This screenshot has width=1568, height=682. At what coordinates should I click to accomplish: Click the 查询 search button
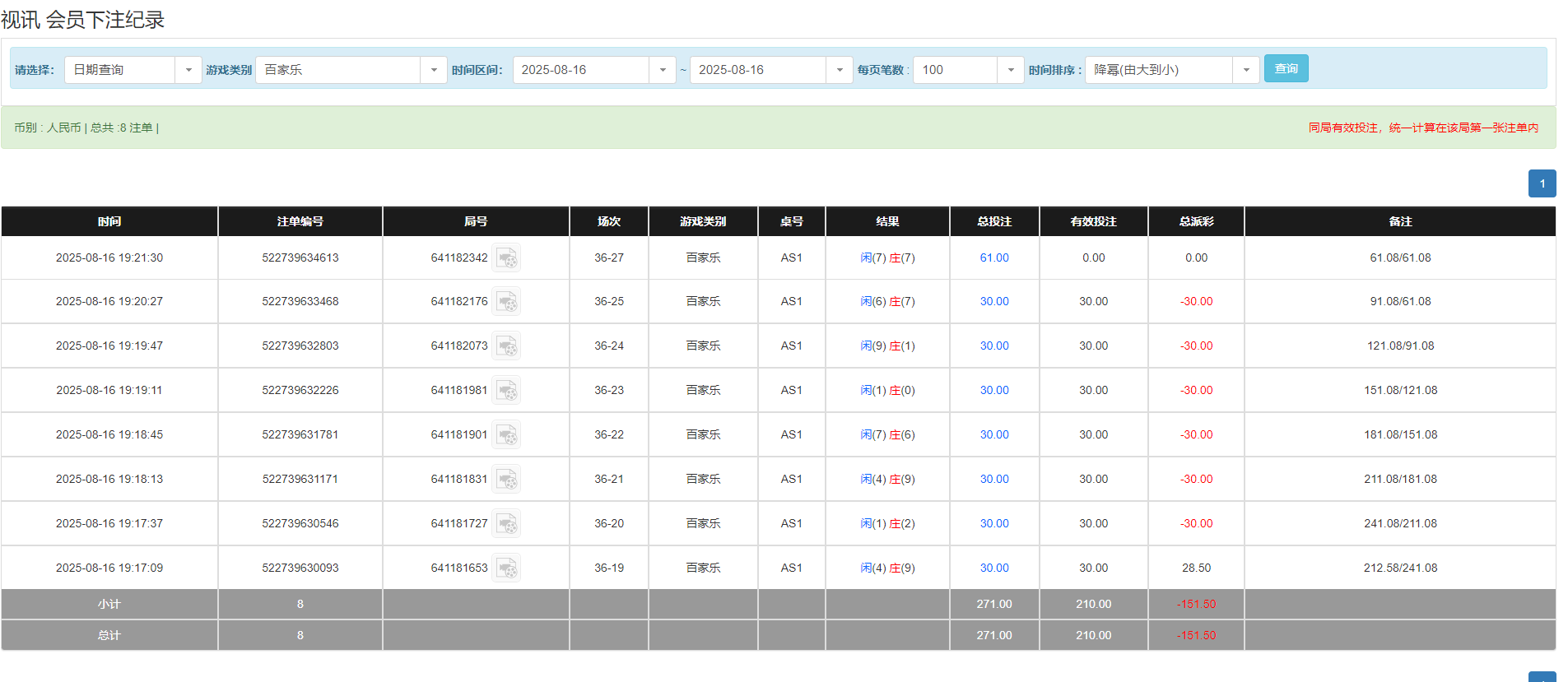tap(1286, 68)
